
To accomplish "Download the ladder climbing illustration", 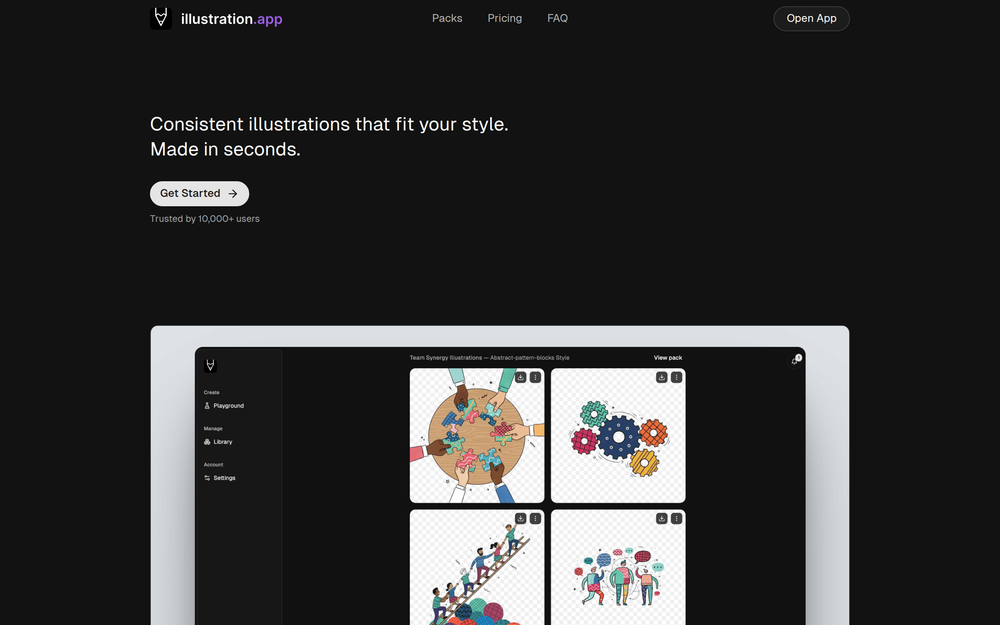I will pos(520,518).
